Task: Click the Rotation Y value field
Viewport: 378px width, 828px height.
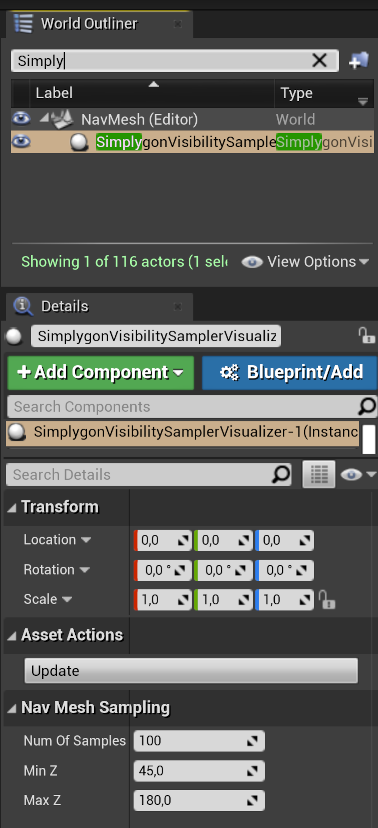Action: pyautogui.click(x=224, y=570)
